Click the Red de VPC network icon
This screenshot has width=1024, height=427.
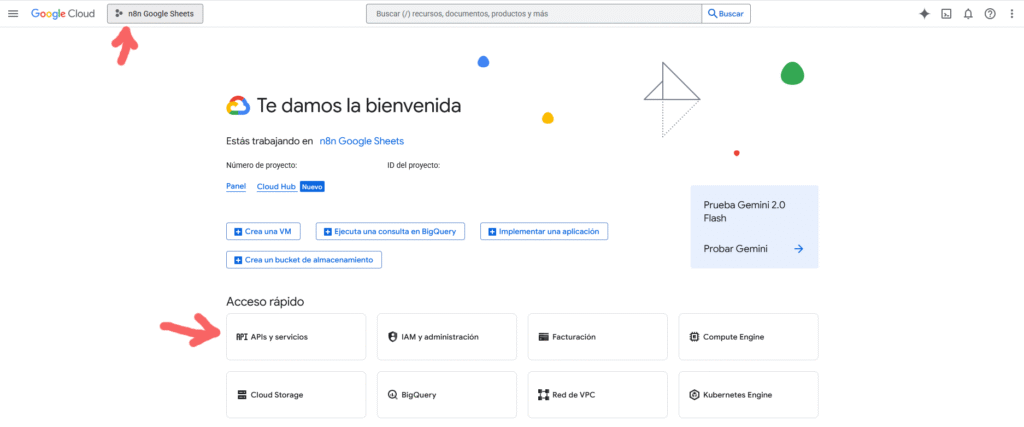point(543,395)
